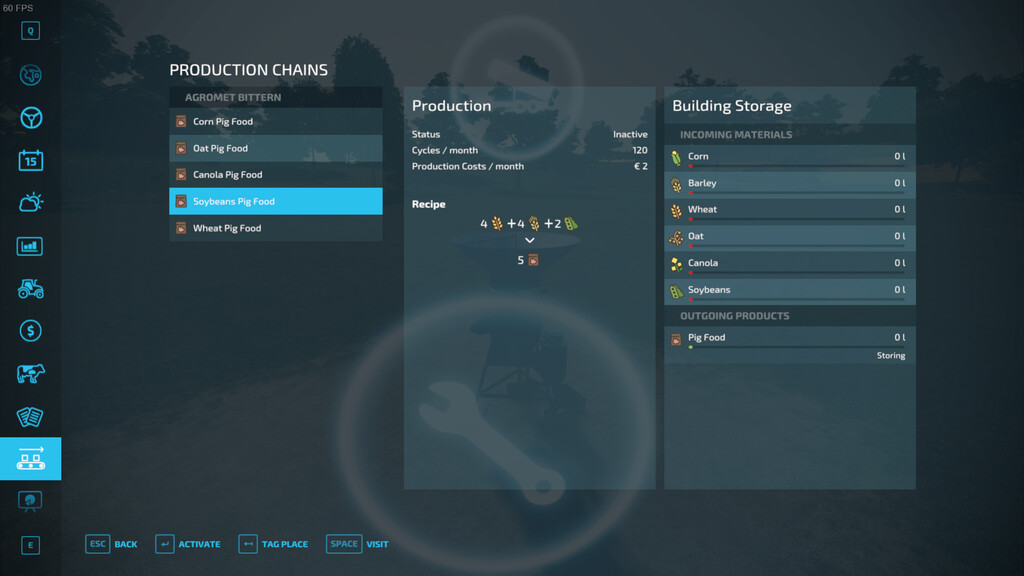Click the Corn fill level bar
Image resolution: width=1024 pixels, height=576 pixels.
(797, 166)
